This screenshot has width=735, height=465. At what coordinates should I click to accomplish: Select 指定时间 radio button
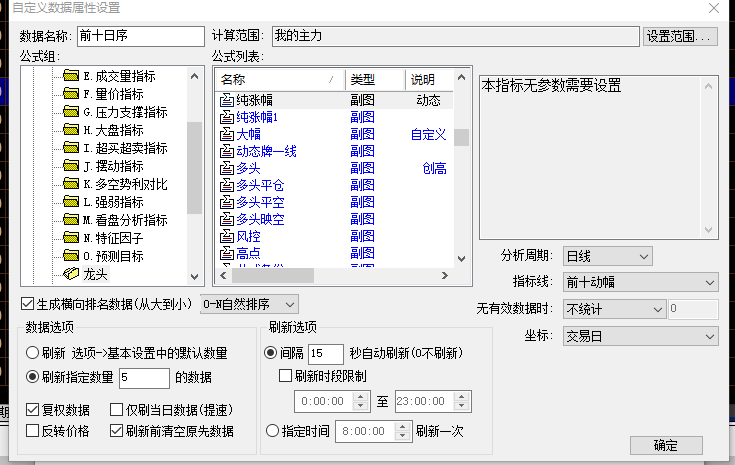[272, 430]
